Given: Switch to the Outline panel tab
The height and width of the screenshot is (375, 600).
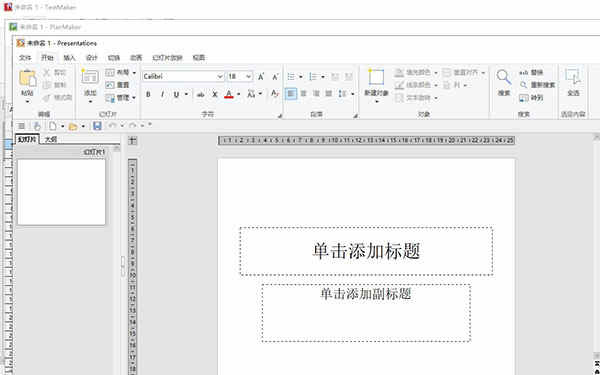Looking at the screenshot, I should 51,140.
